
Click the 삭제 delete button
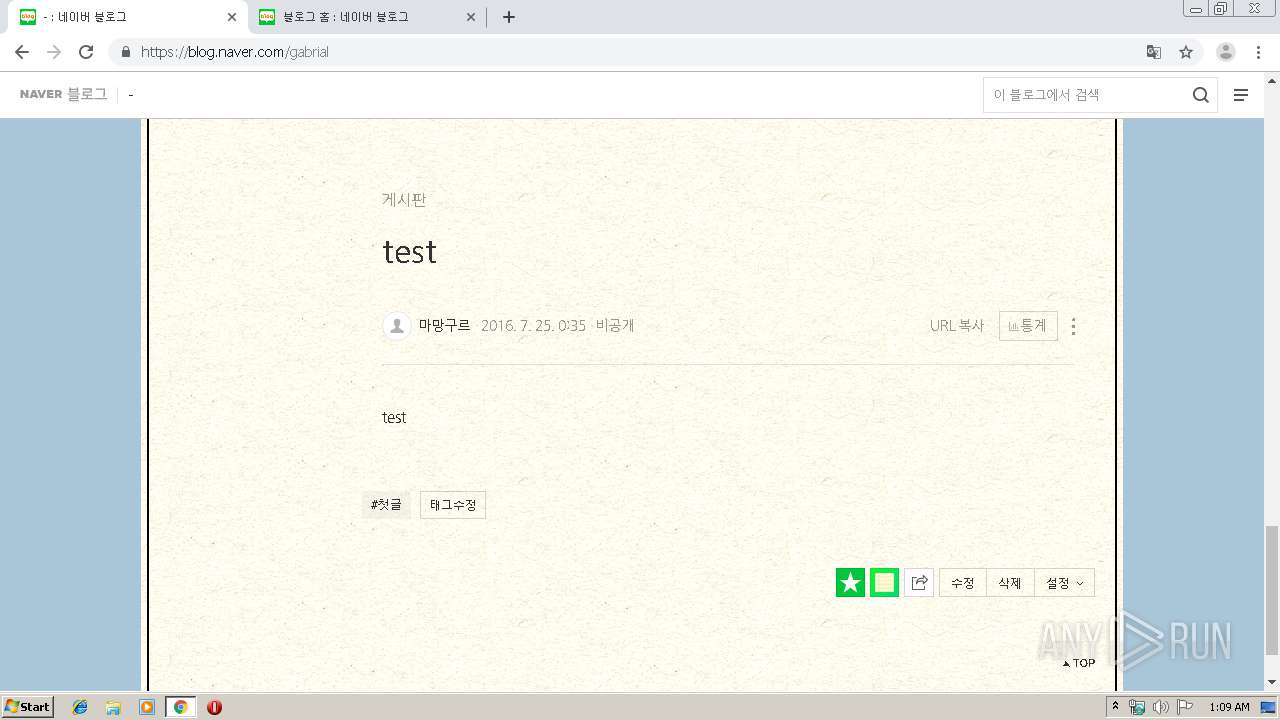(1010, 583)
